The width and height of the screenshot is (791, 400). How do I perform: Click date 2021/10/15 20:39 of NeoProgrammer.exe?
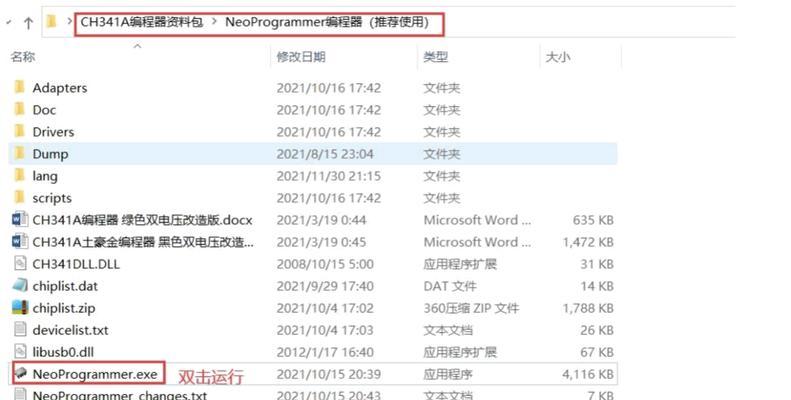point(328,374)
